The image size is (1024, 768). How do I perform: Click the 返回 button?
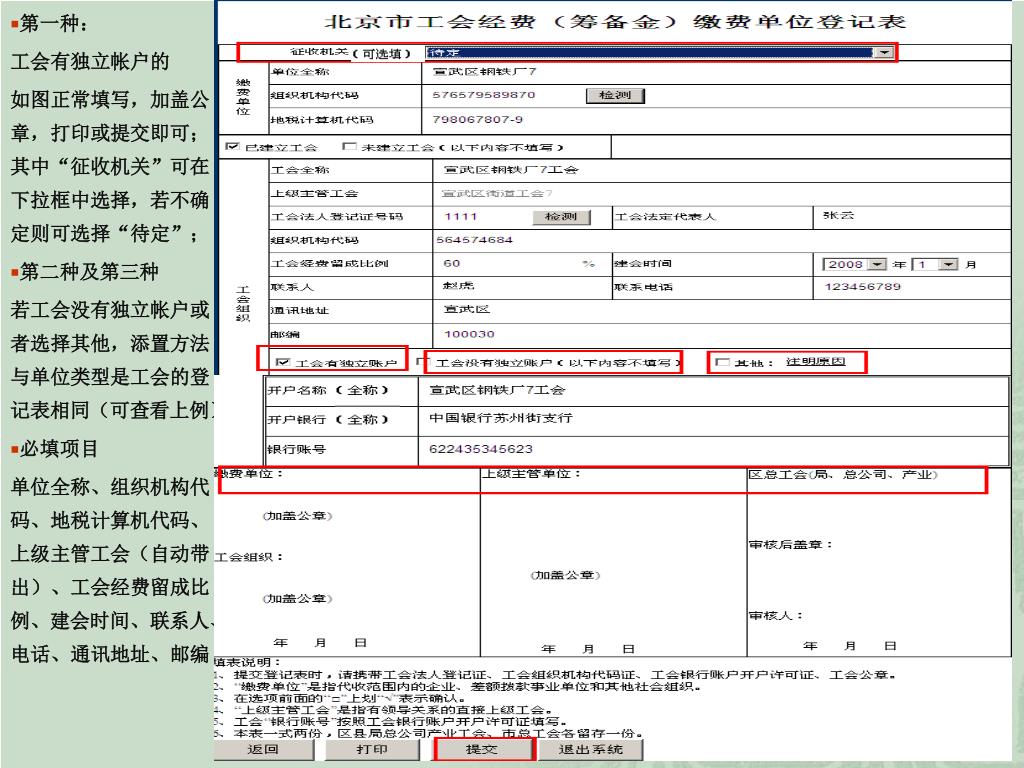tap(264, 750)
